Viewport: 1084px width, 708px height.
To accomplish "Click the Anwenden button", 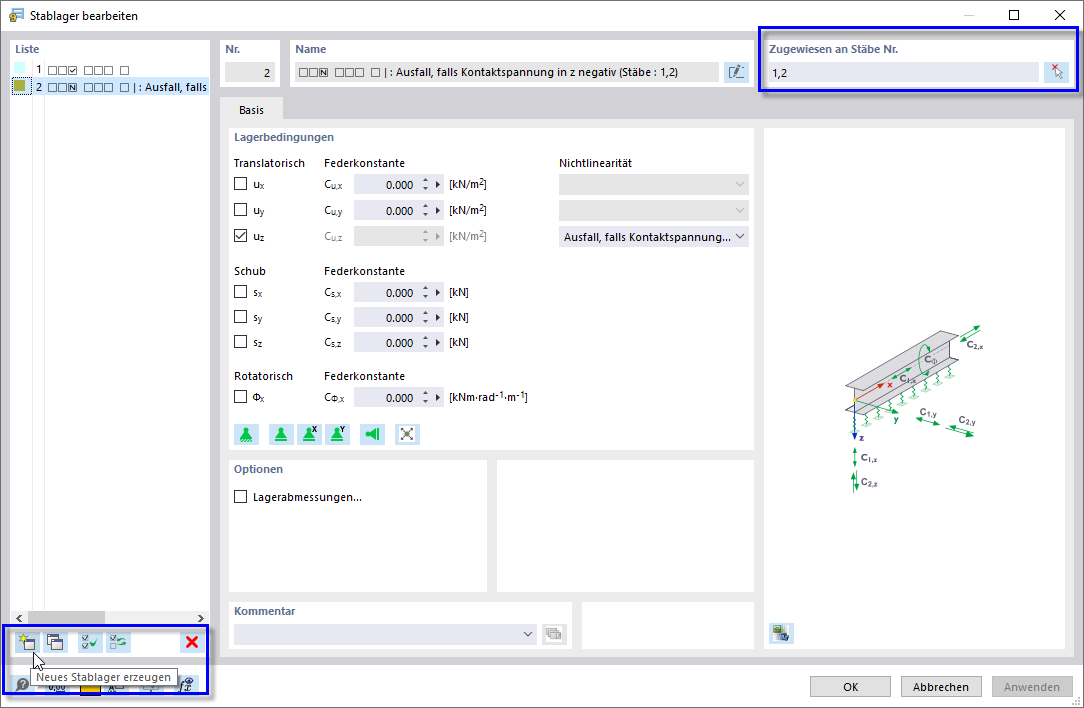I will click(x=1031, y=687).
